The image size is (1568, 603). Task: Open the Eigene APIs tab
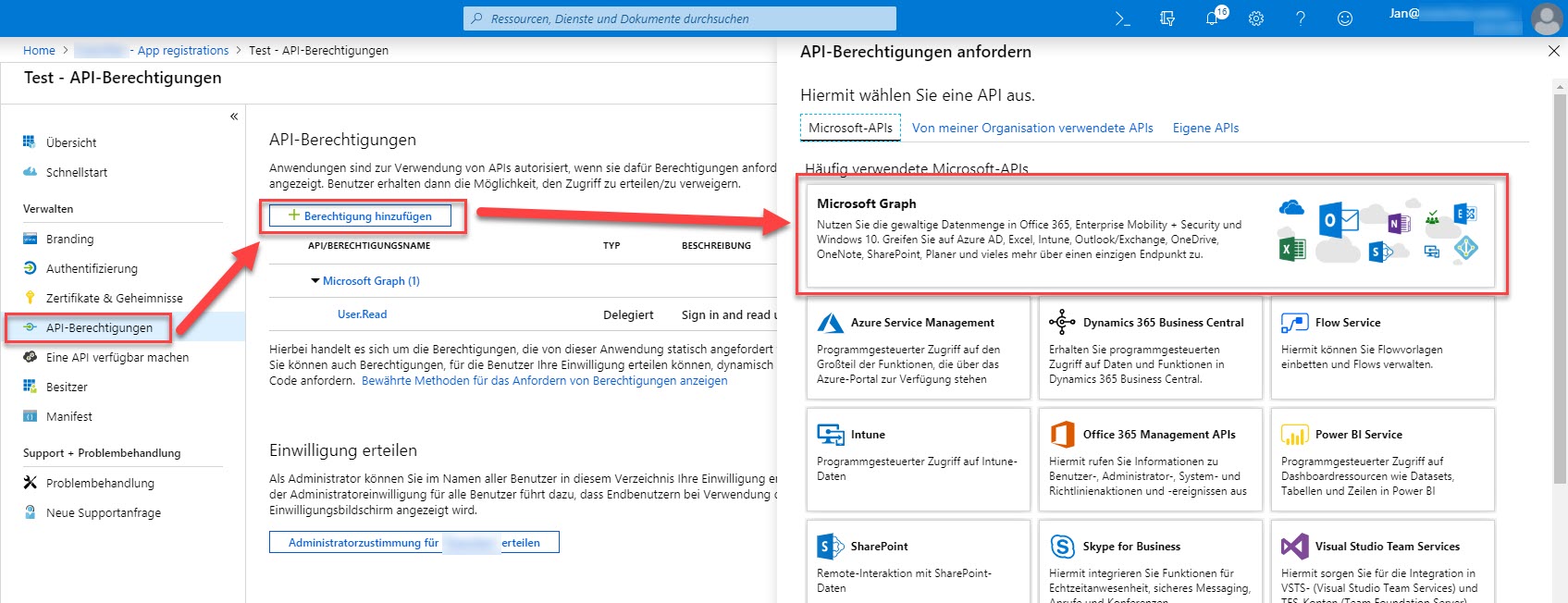pyautogui.click(x=1205, y=128)
